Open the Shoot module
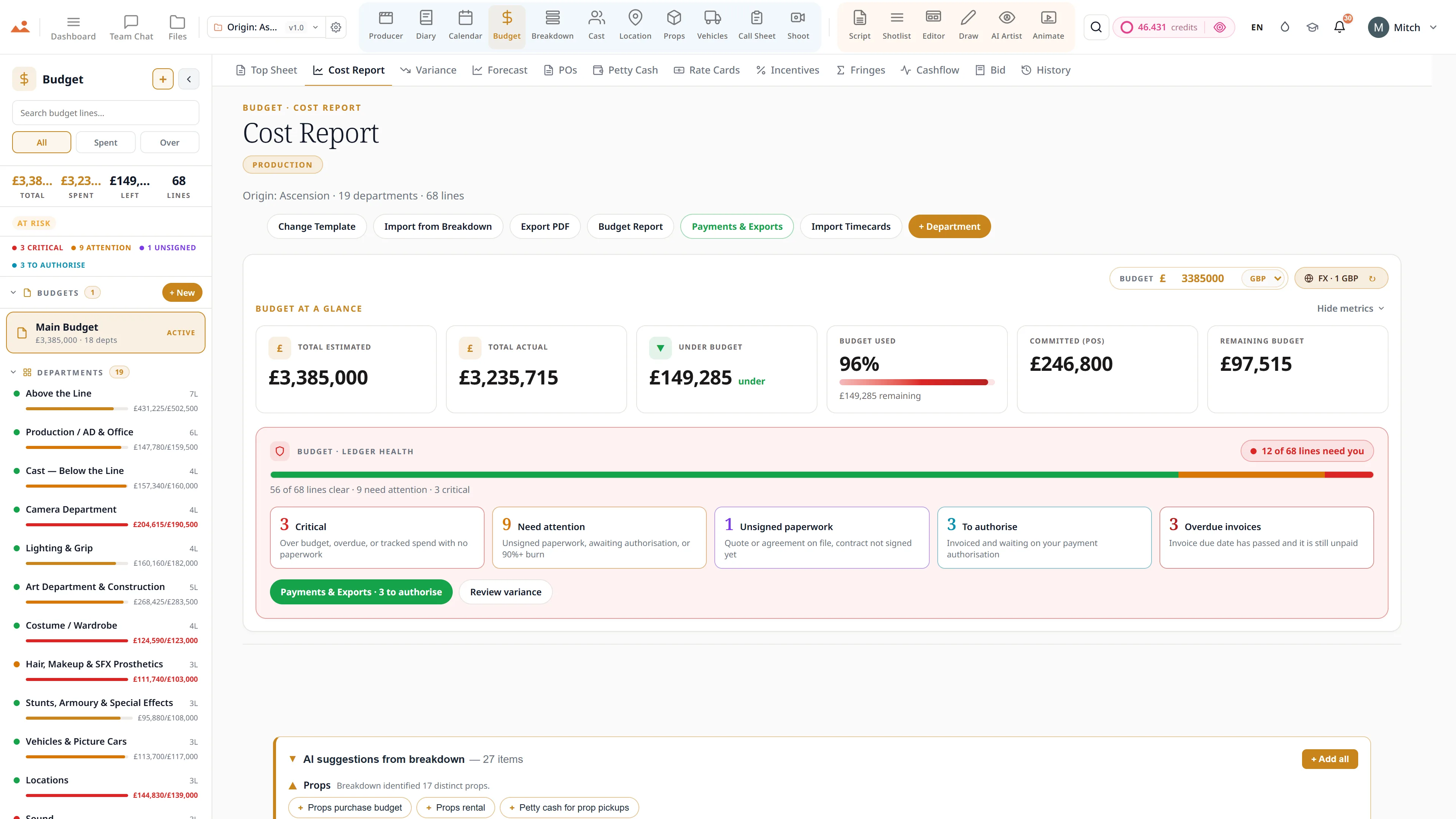 click(x=798, y=26)
